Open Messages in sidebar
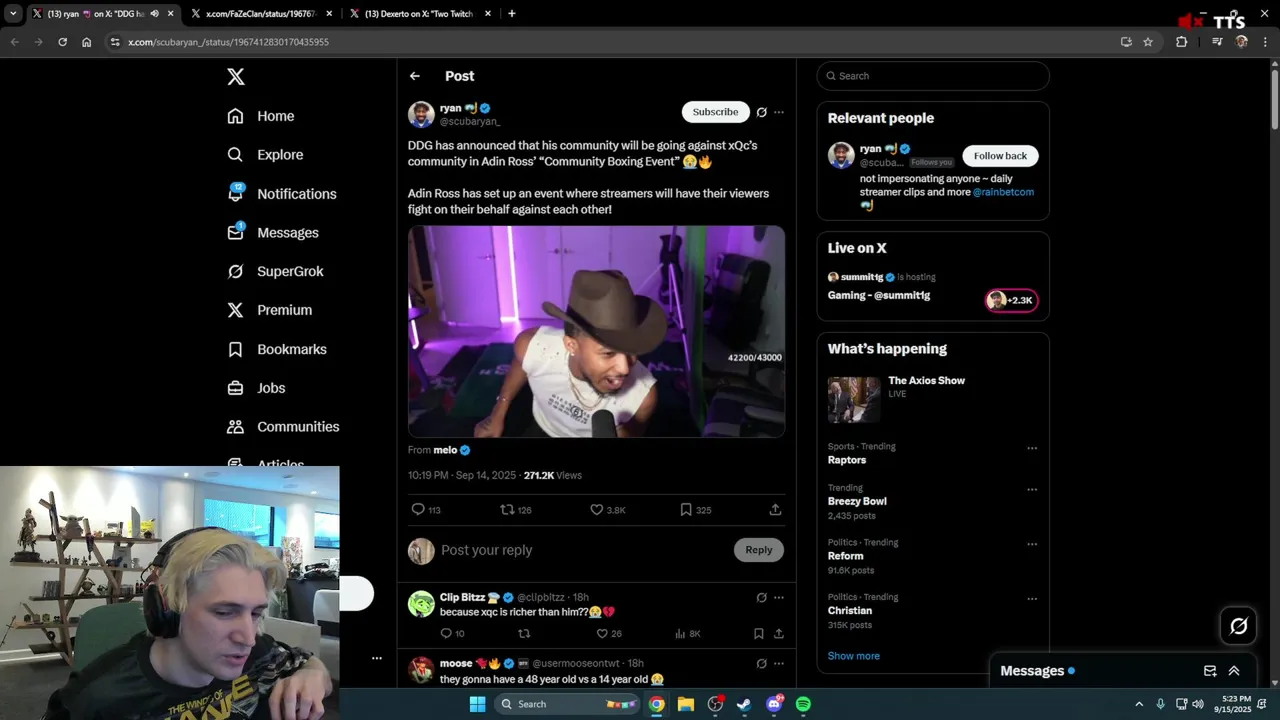Image resolution: width=1280 pixels, height=720 pixels. 273,233
